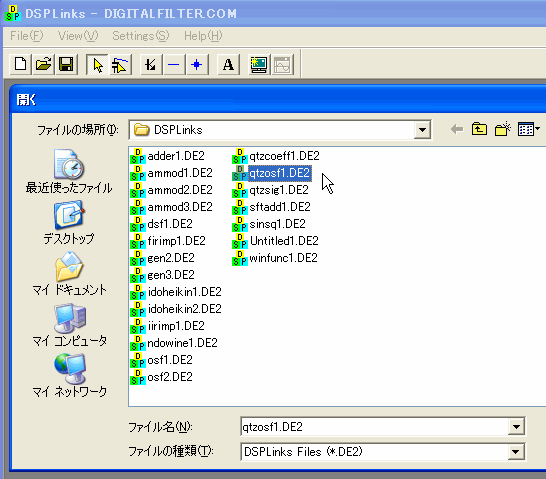Create a new folder in dialog

[502, 129]
